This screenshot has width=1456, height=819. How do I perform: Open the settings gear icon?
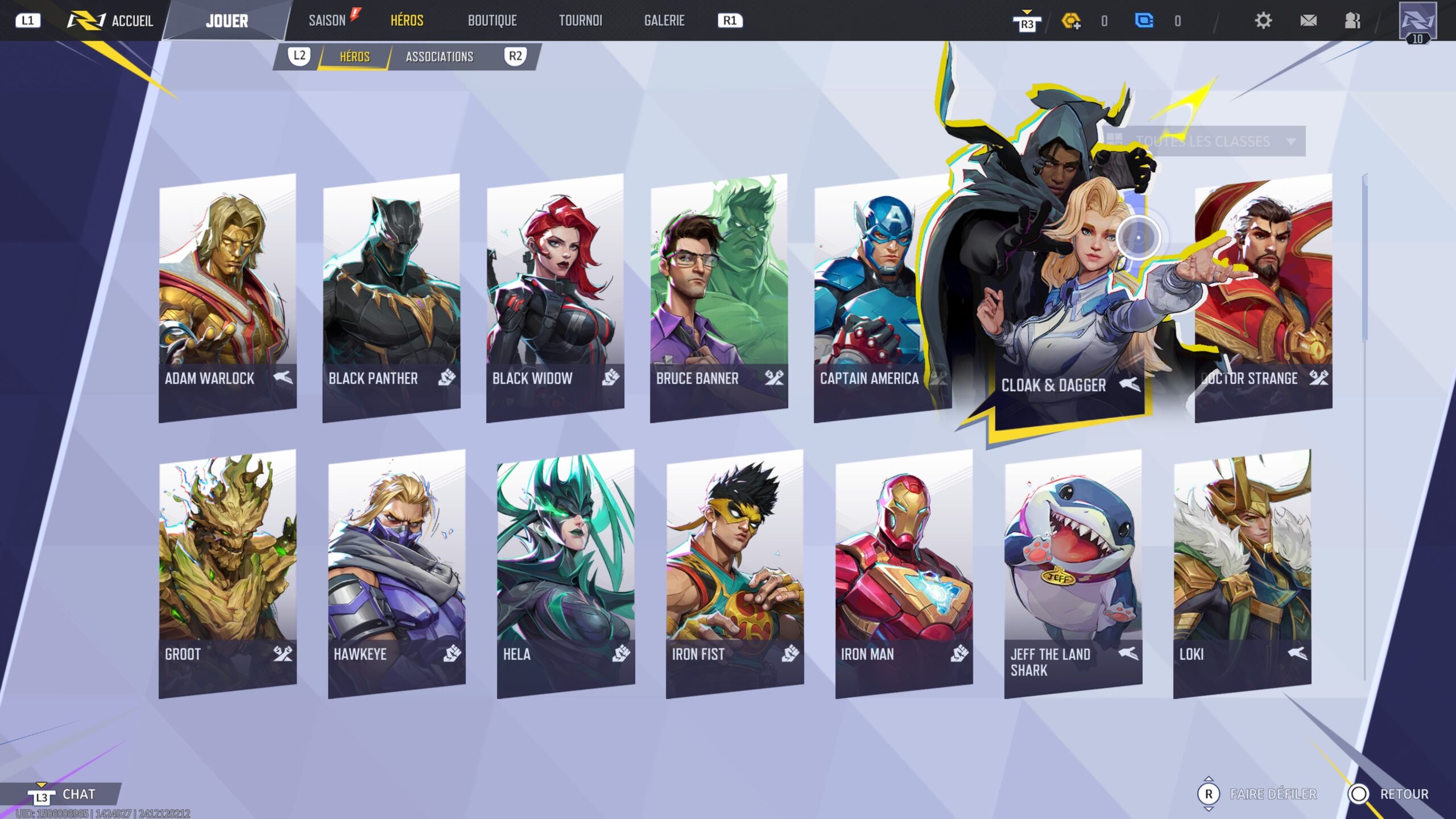(1263, 21)
